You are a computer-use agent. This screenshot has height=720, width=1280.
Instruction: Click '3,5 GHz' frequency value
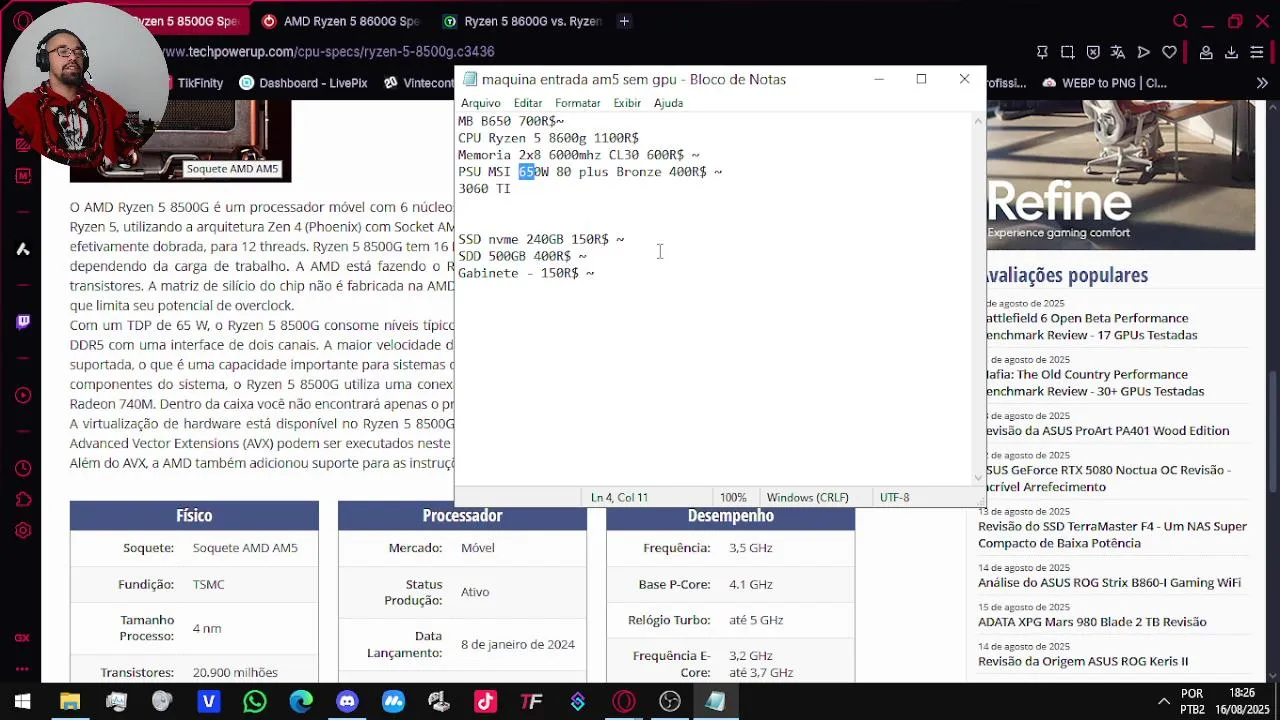point(751,548)
